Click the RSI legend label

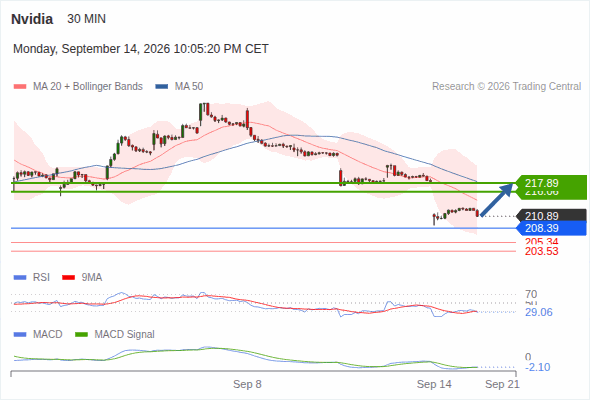[41, 277]
